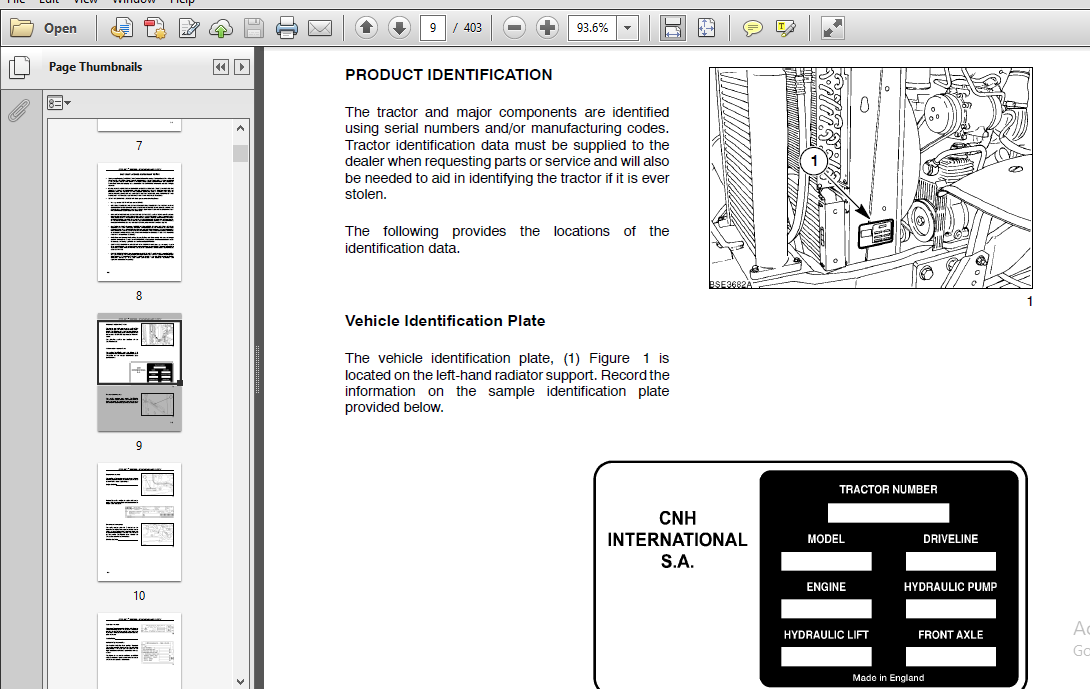Viewport: 1090px width, 689px height.
Task: Zoom out with the minus button
Action: (x=514, y=28)
